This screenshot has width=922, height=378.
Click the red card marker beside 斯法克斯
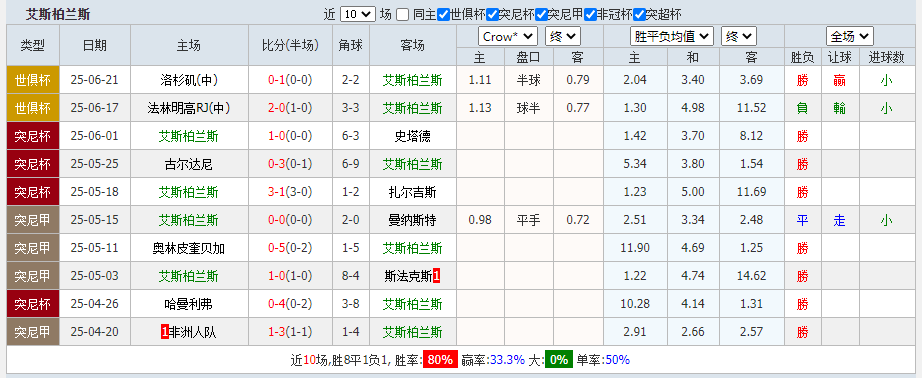(437, 276)
